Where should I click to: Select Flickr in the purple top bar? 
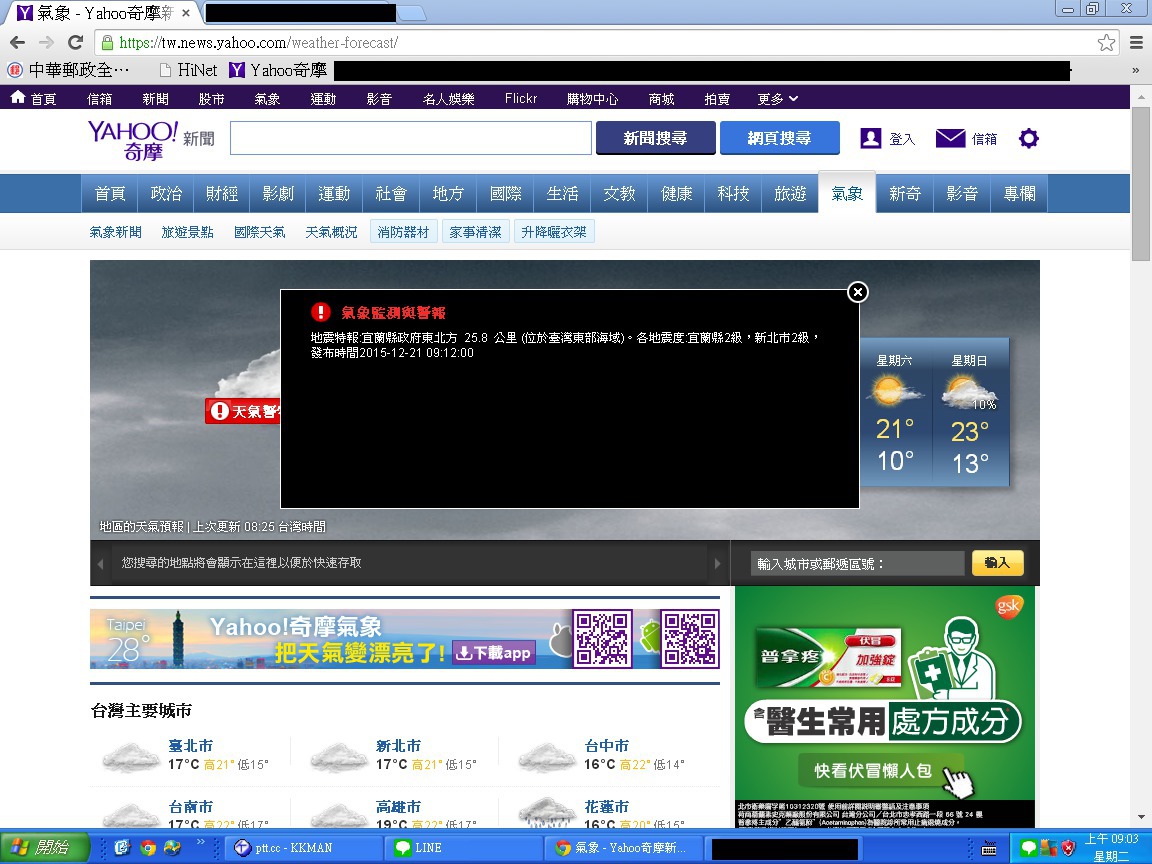[x=521, y=98]
